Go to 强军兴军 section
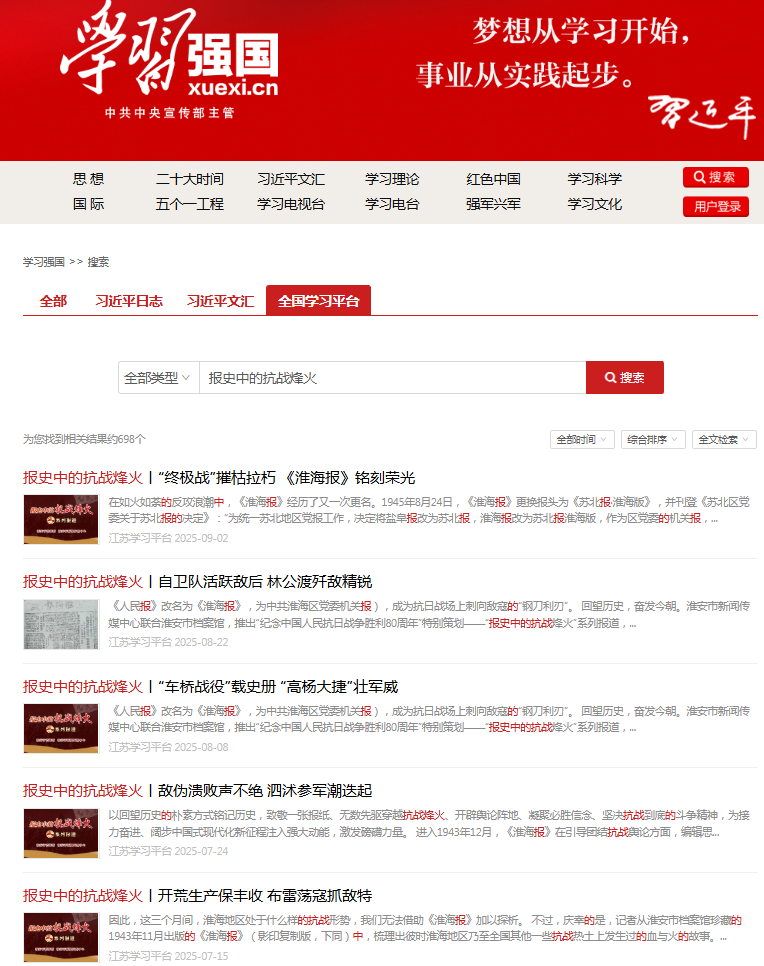This screenshot has width=764, height=966. (494, 204)
